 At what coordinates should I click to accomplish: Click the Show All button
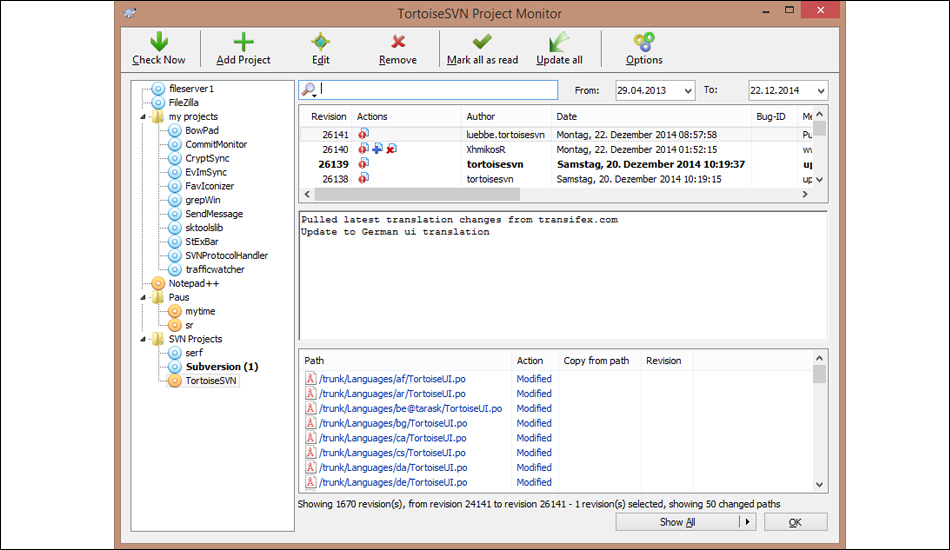coord(677,522)
